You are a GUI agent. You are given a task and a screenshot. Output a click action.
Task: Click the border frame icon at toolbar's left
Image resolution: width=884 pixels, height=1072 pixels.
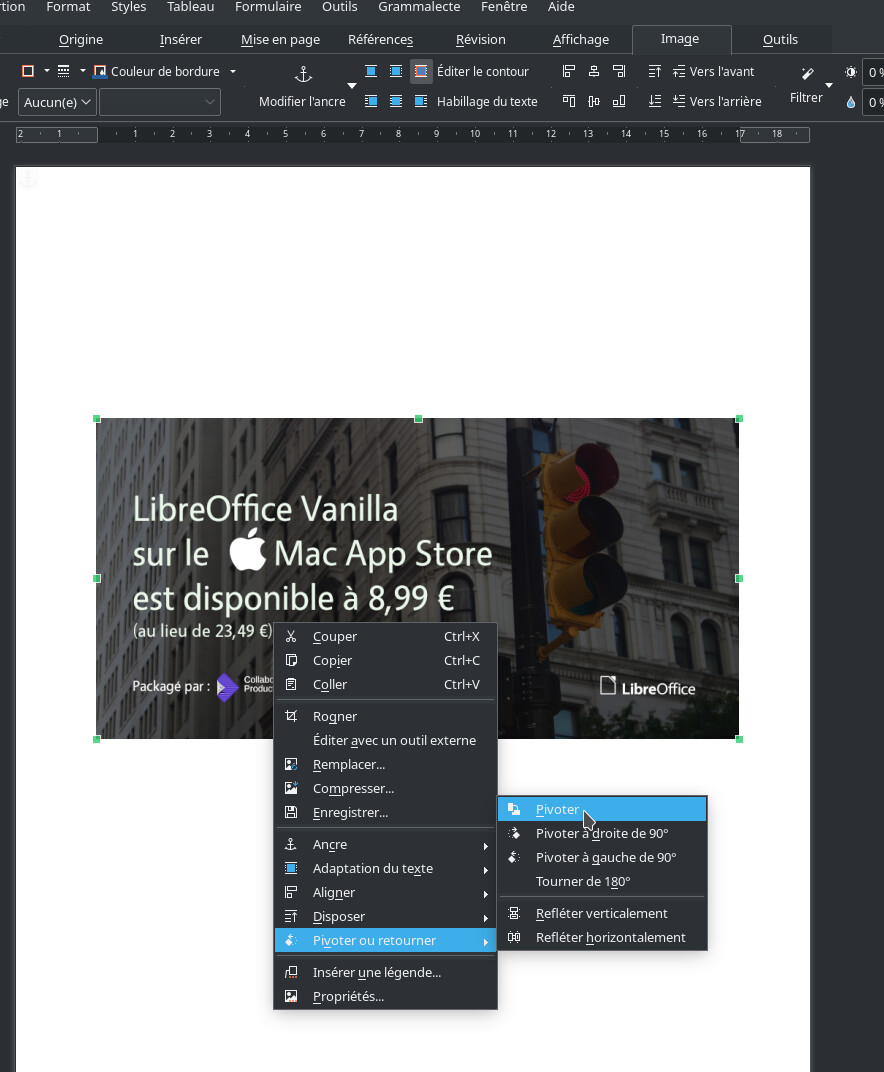pos(28,71)
